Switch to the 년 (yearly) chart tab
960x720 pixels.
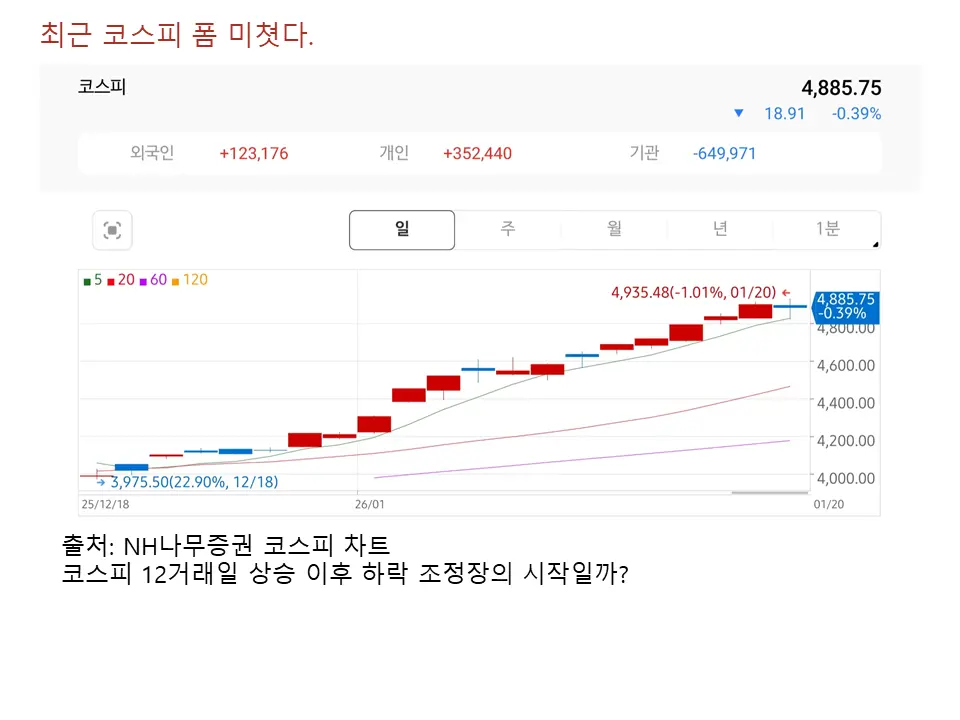tap(720, 230)
